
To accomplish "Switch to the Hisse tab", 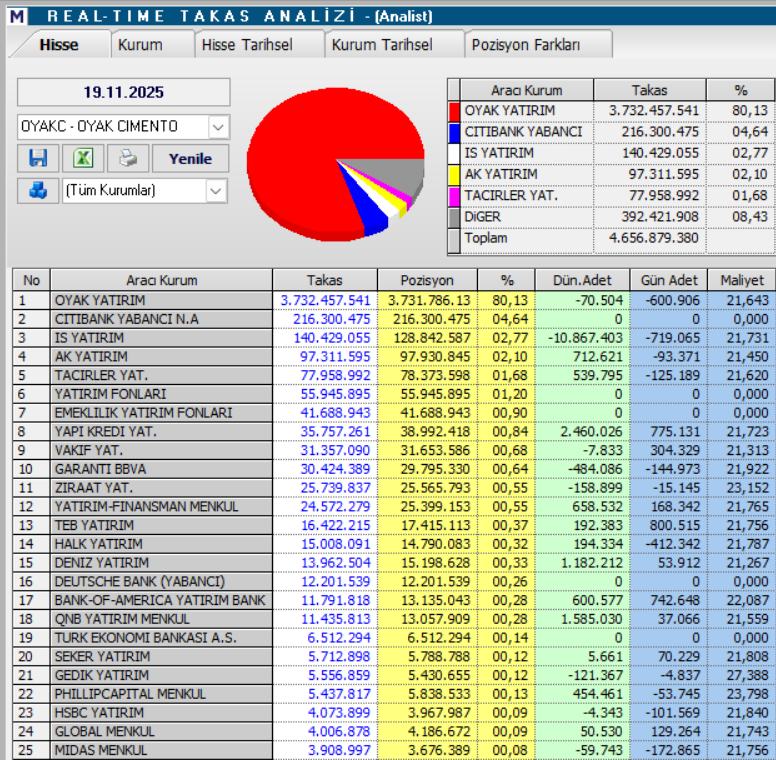I will [x=59, y=45].
